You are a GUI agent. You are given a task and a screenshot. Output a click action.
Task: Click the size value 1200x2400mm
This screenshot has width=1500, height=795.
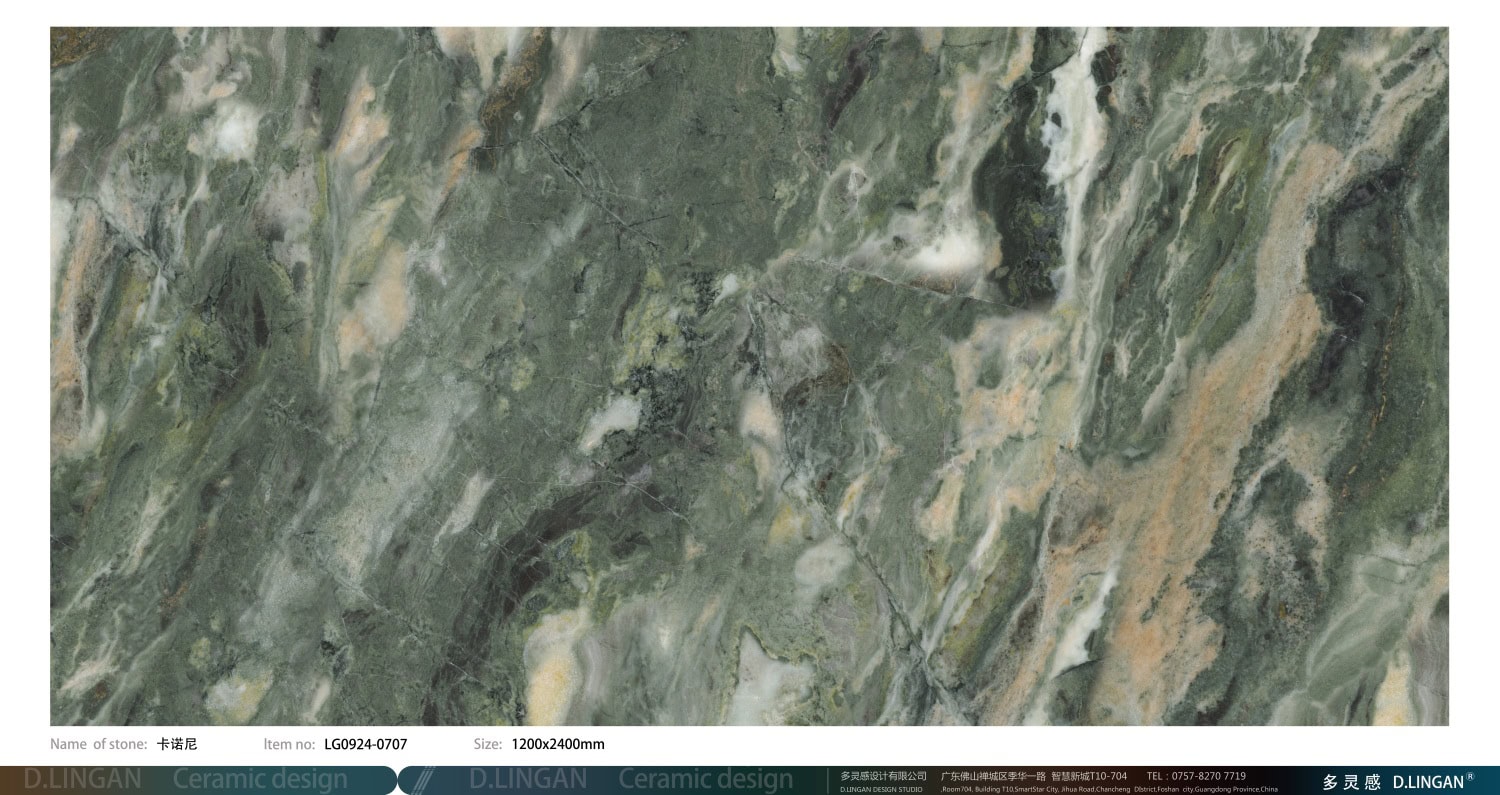pyautogui.click(x=557, y=744)
